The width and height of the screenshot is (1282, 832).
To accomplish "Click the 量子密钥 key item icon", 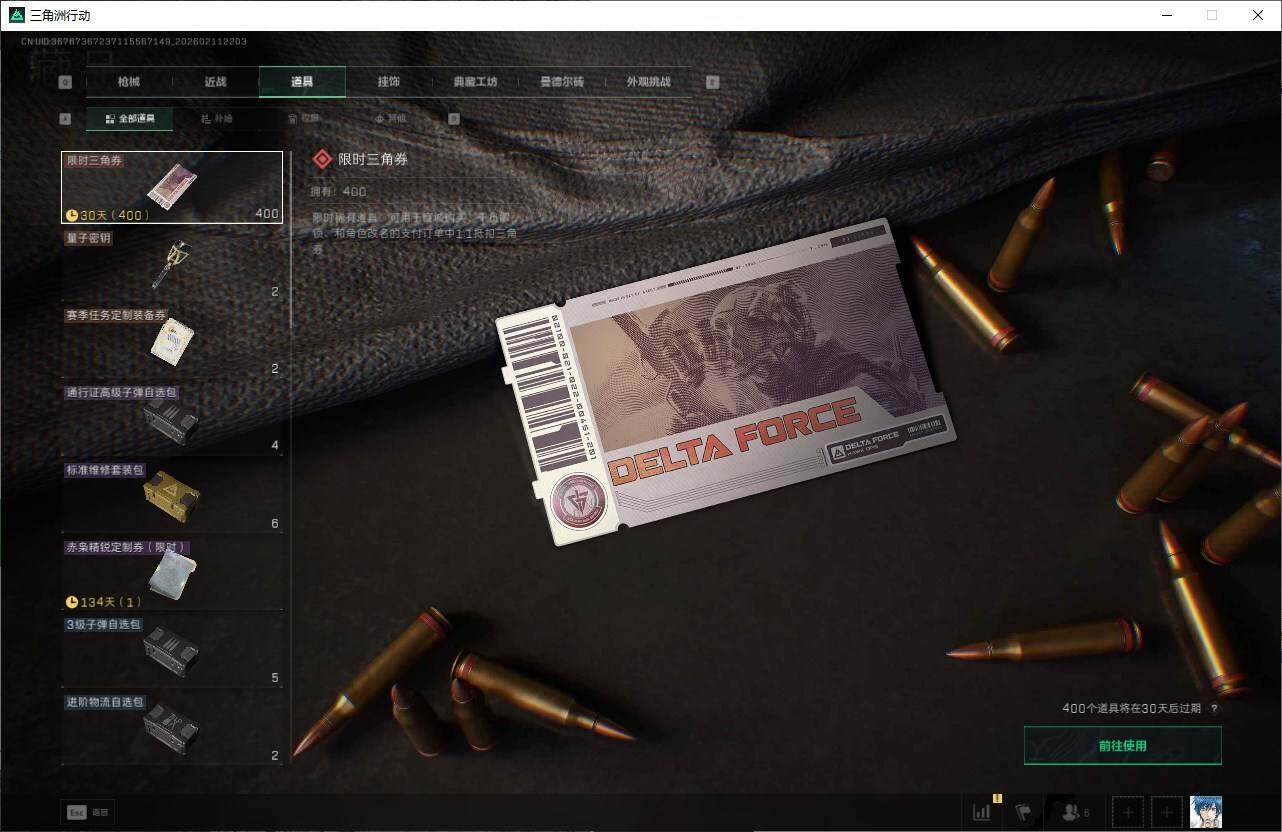I will coord(171,264).
